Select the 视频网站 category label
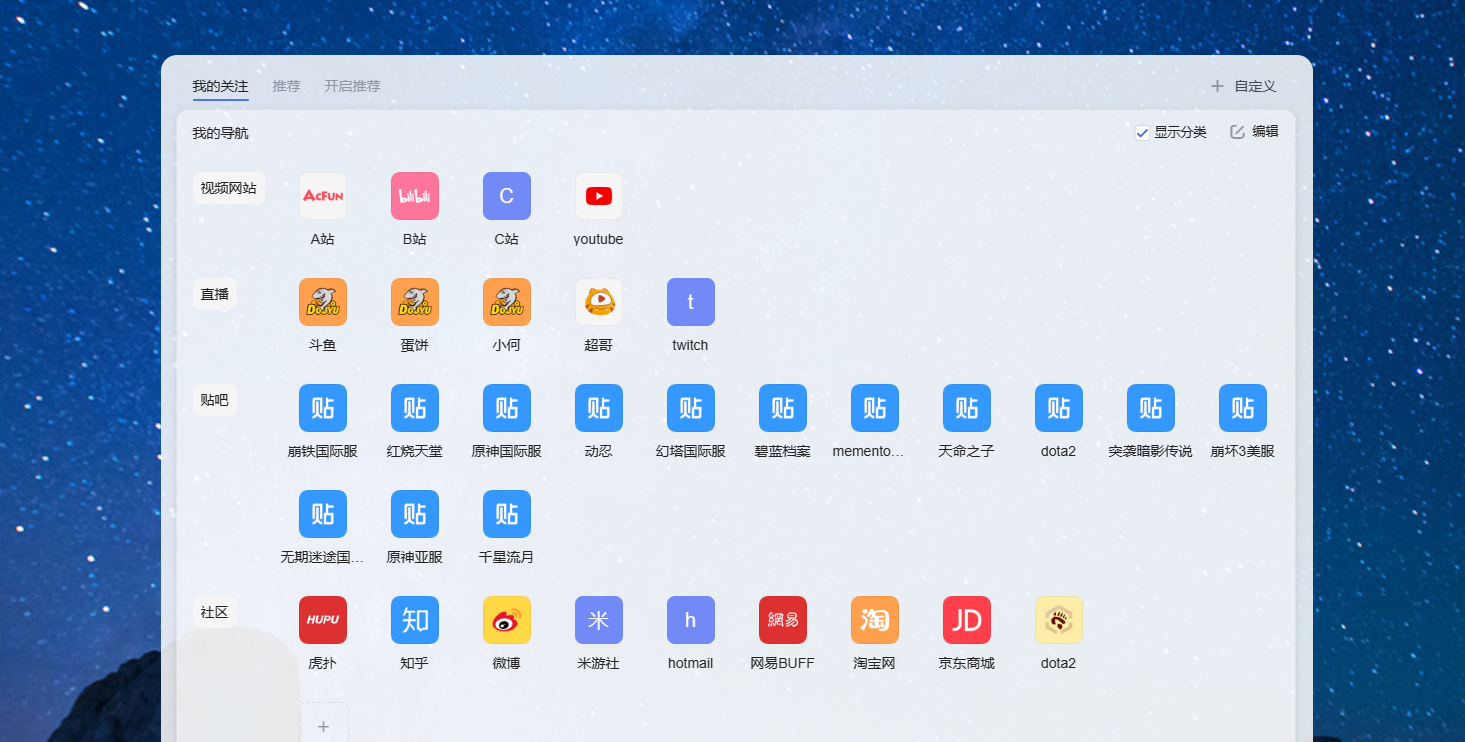 (228, 188)
